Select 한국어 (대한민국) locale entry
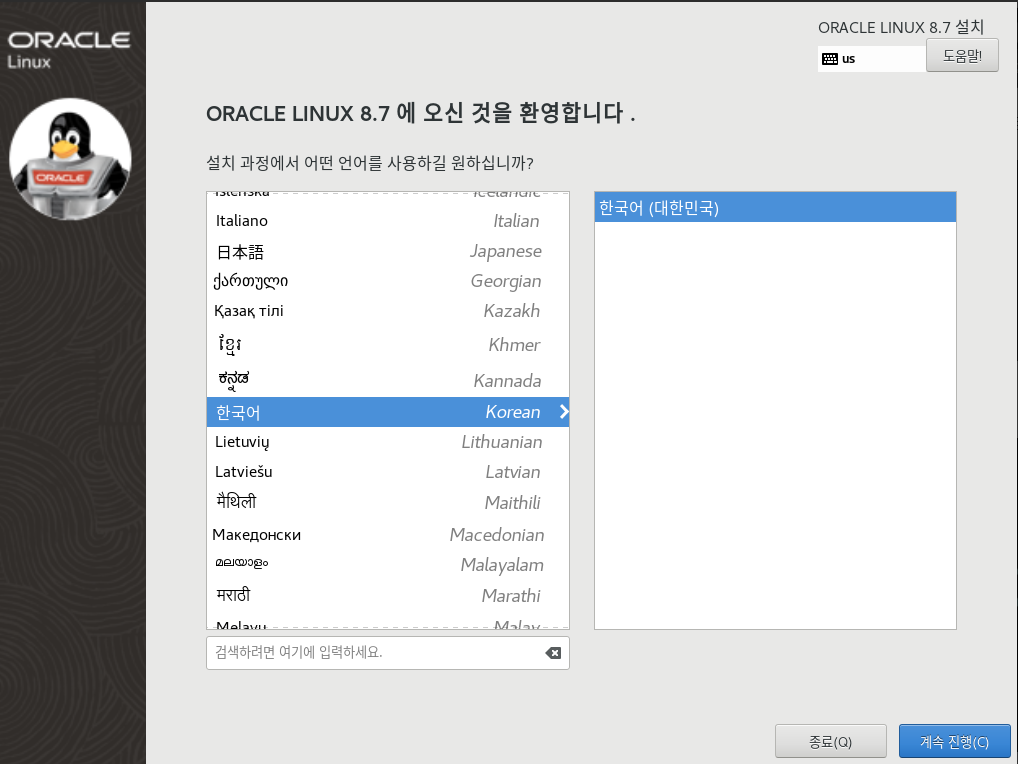 [x=775, y=208]
